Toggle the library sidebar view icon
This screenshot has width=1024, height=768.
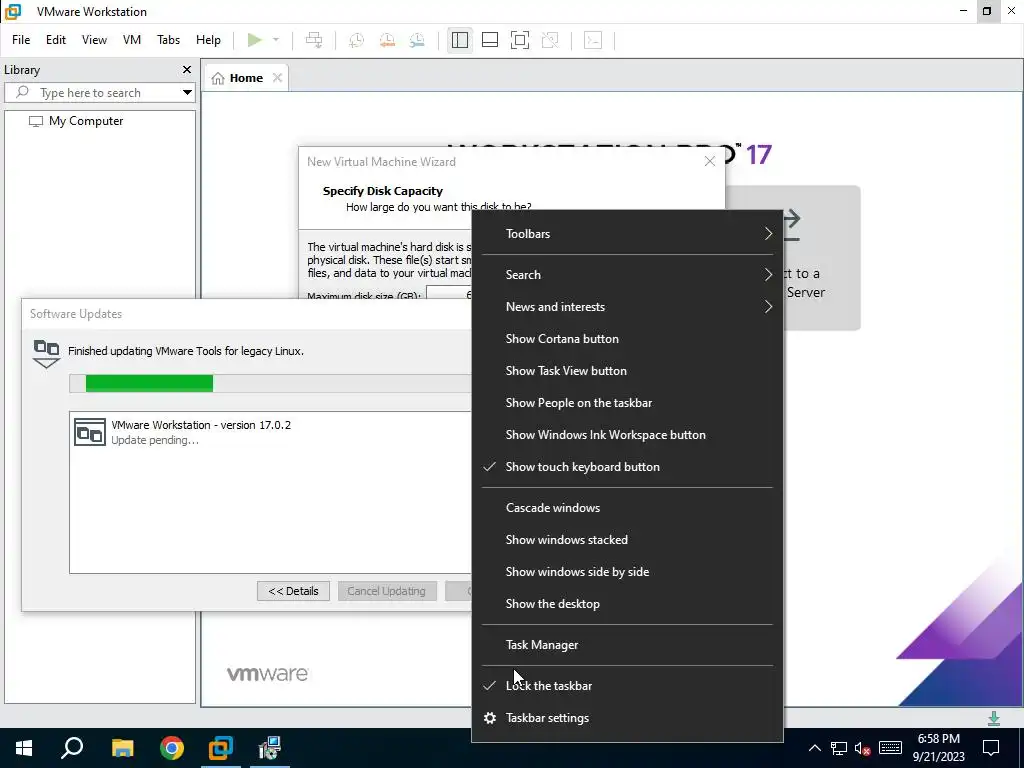[x=460, y=40]
